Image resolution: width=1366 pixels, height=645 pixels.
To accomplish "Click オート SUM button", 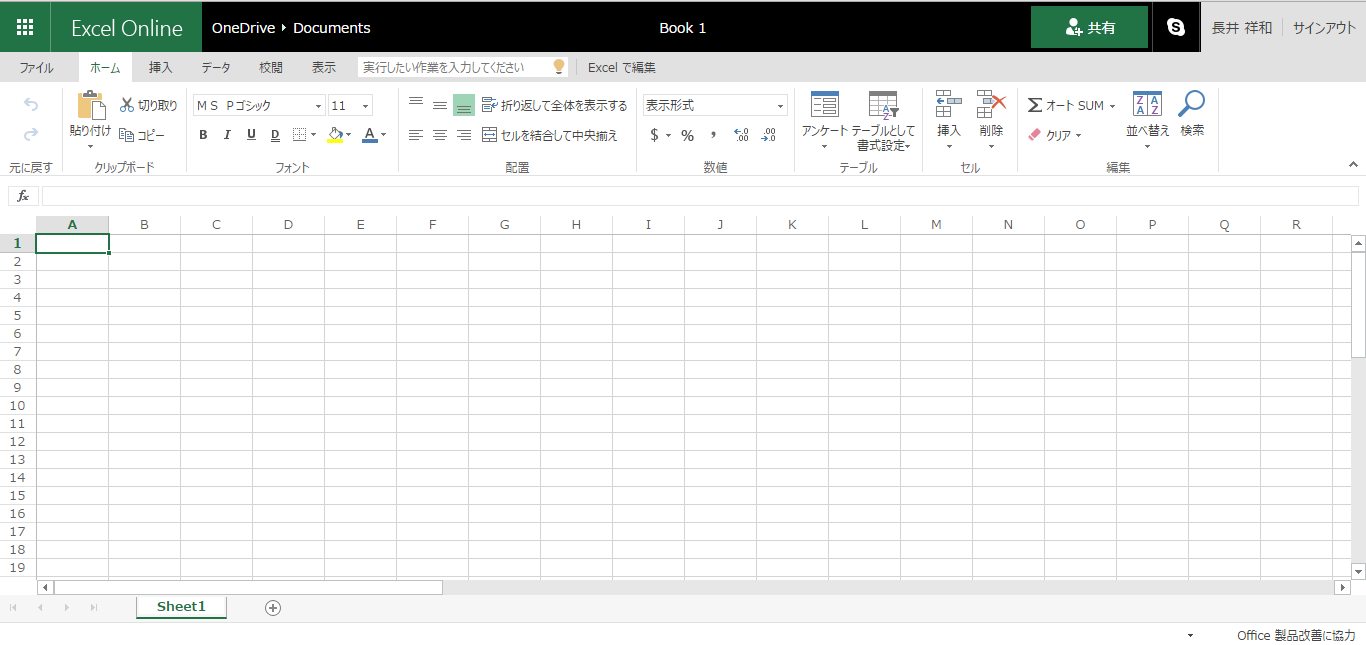I will (1066, 105).
